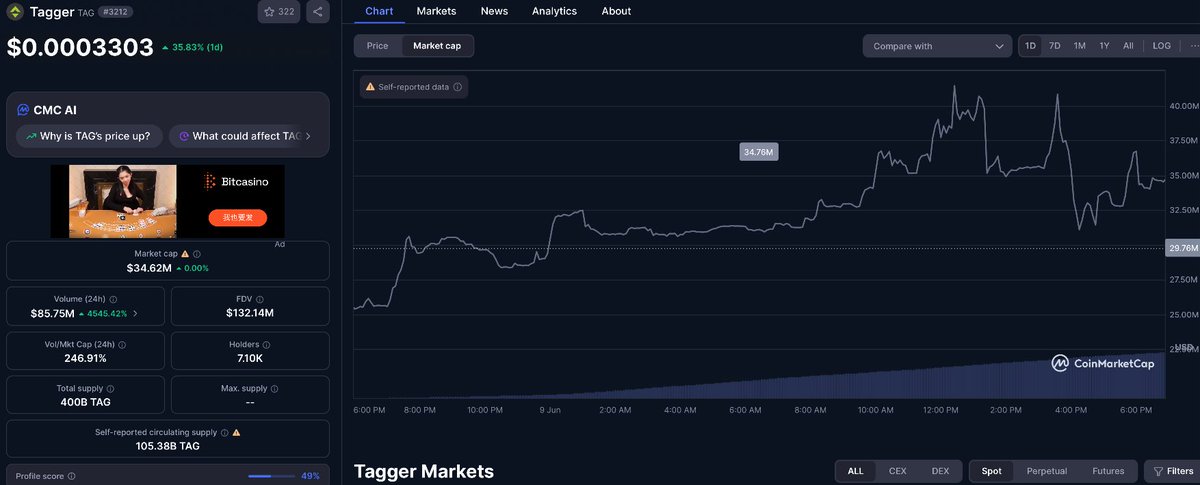Viewport: 1200px width, 485px height.
Task: Select Futures markets tab
Action: tap(1108, 471)
